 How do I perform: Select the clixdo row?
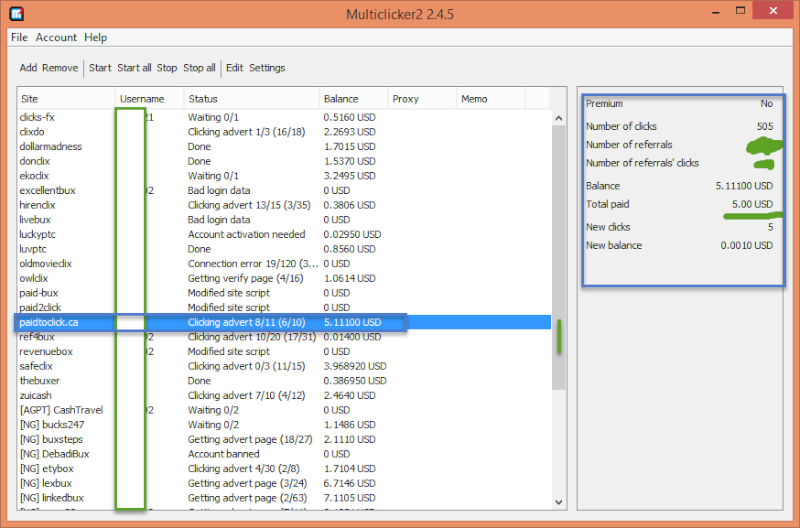pos(284,132)
